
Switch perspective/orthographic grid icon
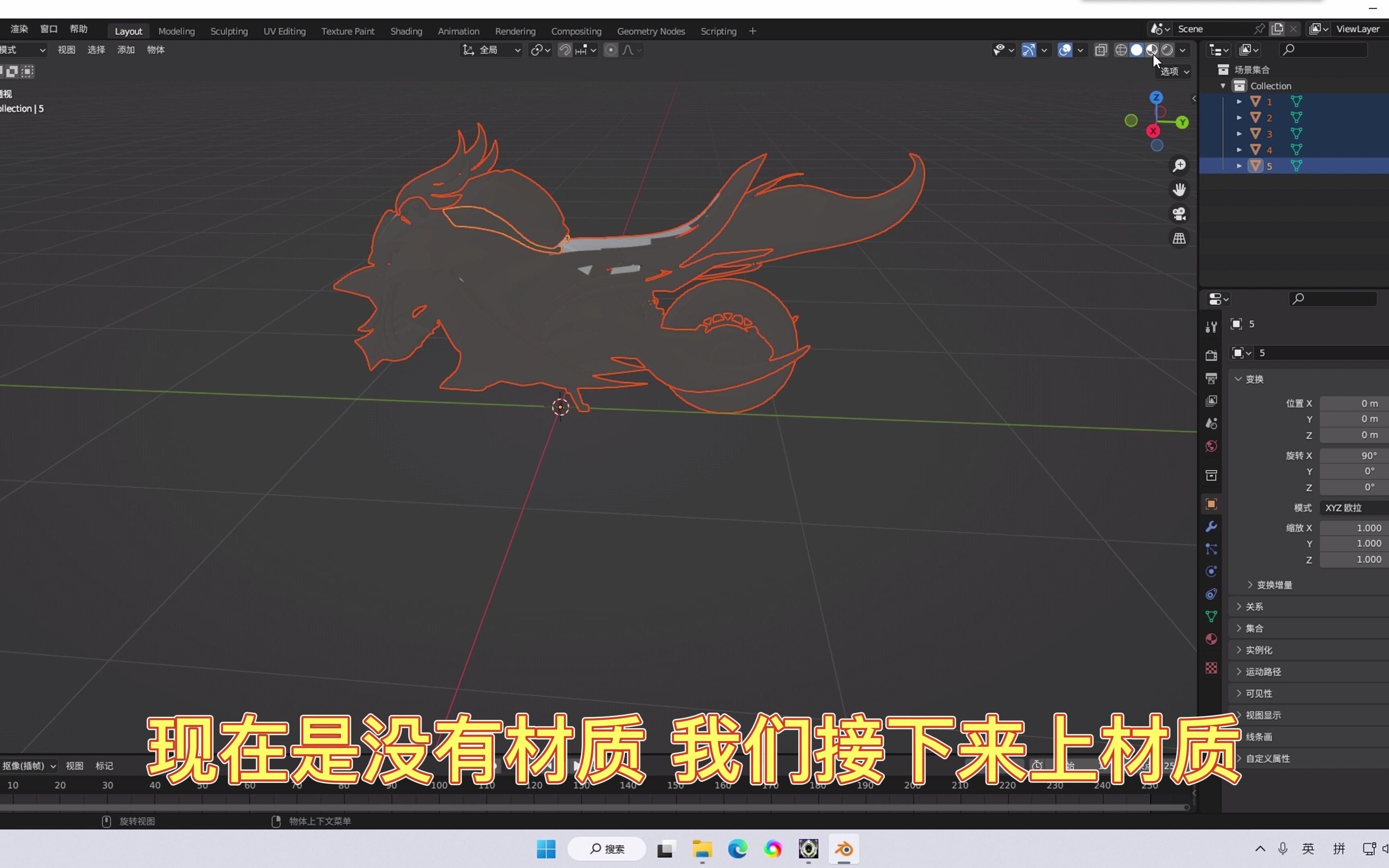click(1179, 238)
